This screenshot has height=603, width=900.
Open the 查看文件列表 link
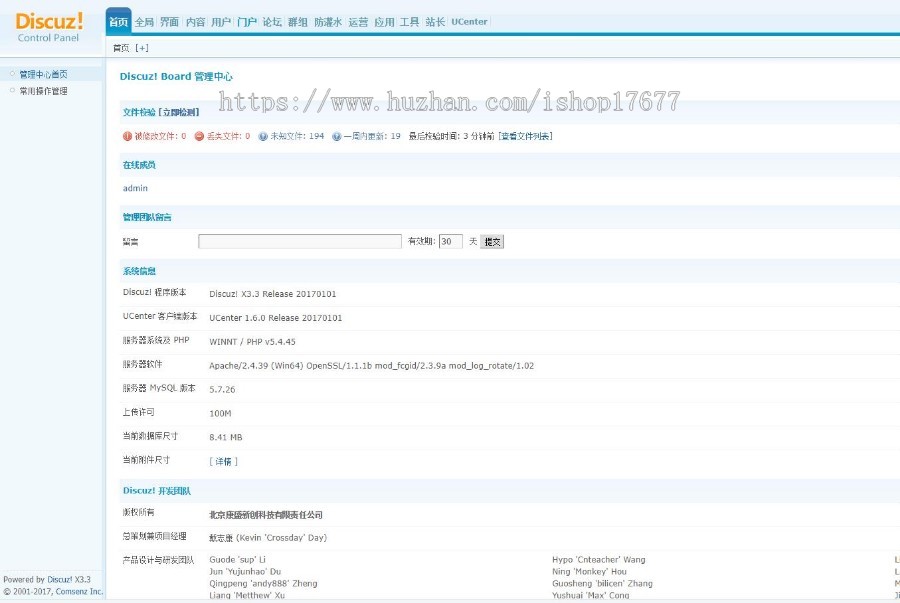pos(525,136)
